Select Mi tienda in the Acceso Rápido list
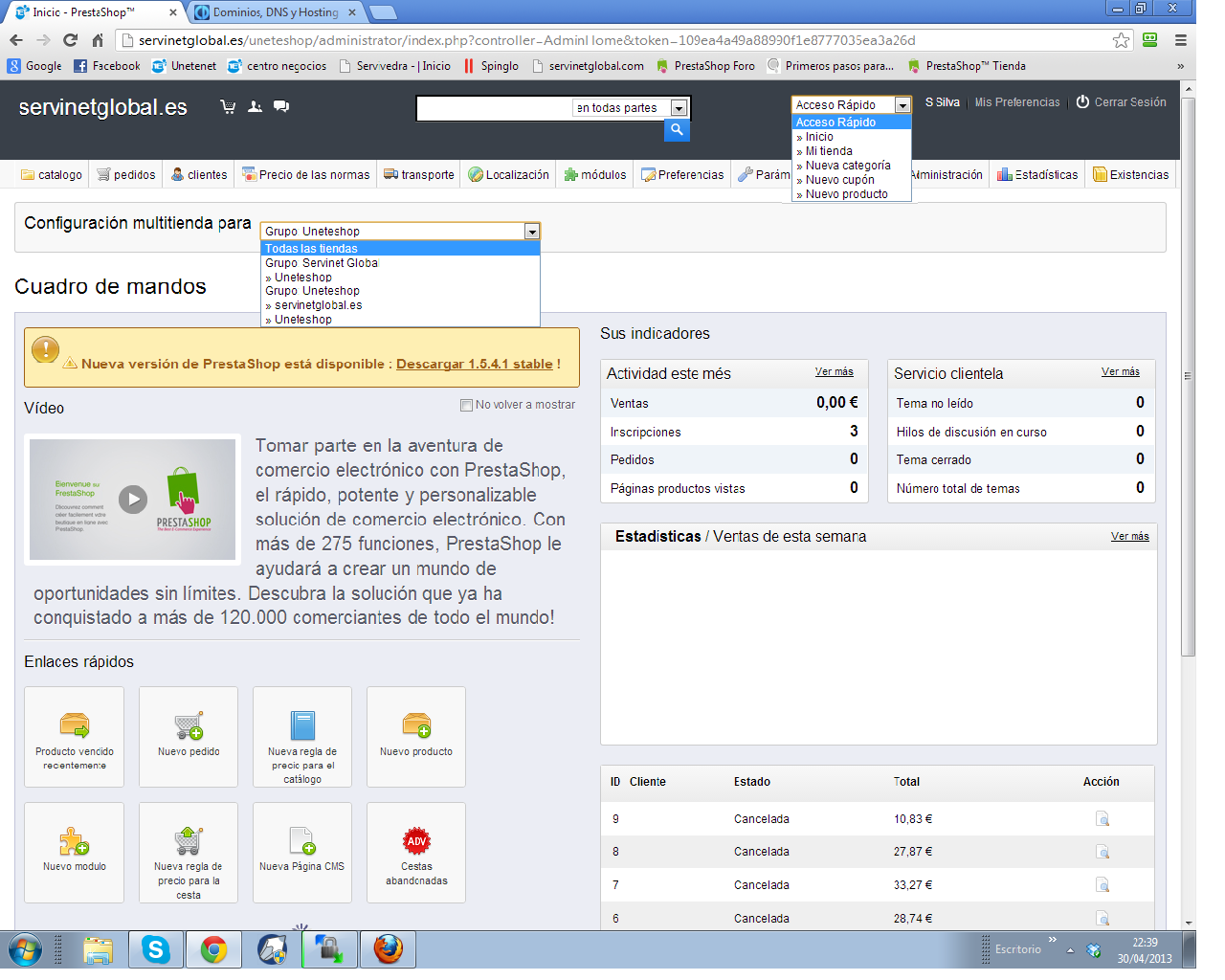The image size is (1225, 980). 852,151
